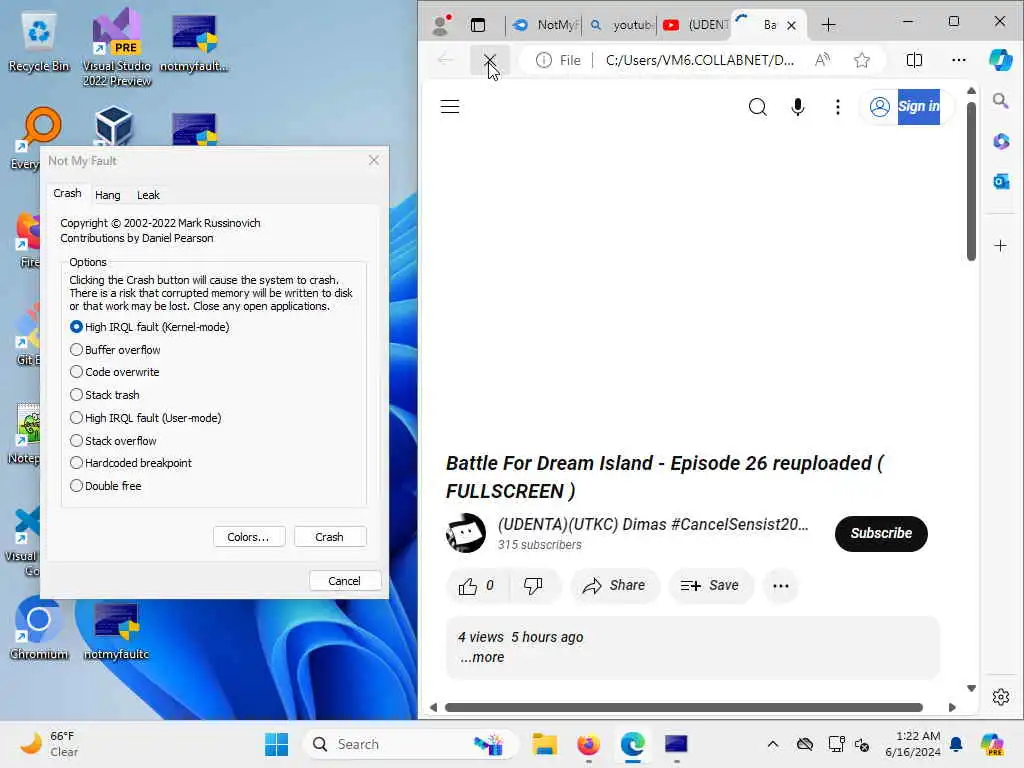Expand description with ...more

[x=482, y=657]
